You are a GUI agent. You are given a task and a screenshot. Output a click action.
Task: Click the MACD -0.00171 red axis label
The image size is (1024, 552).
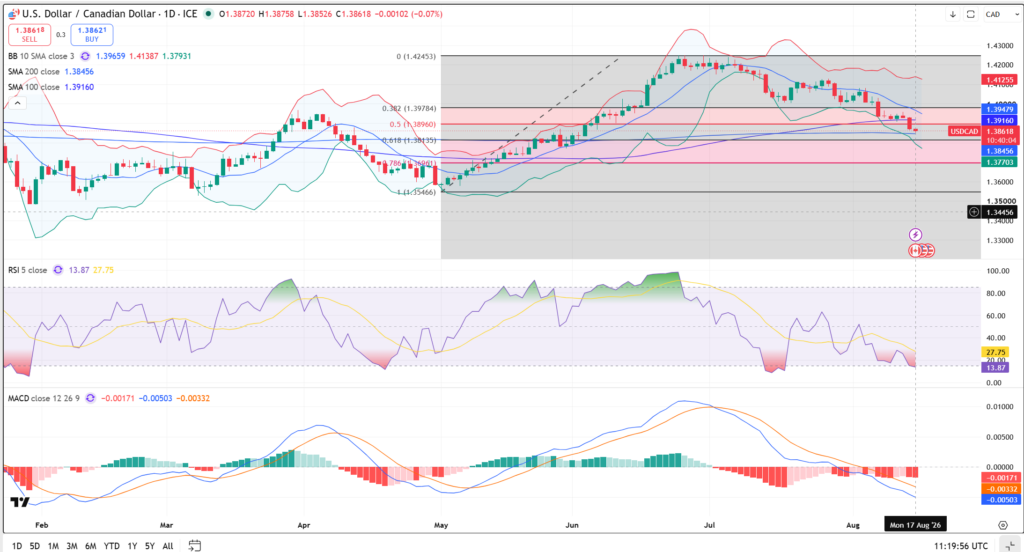(x=999, y=478)
